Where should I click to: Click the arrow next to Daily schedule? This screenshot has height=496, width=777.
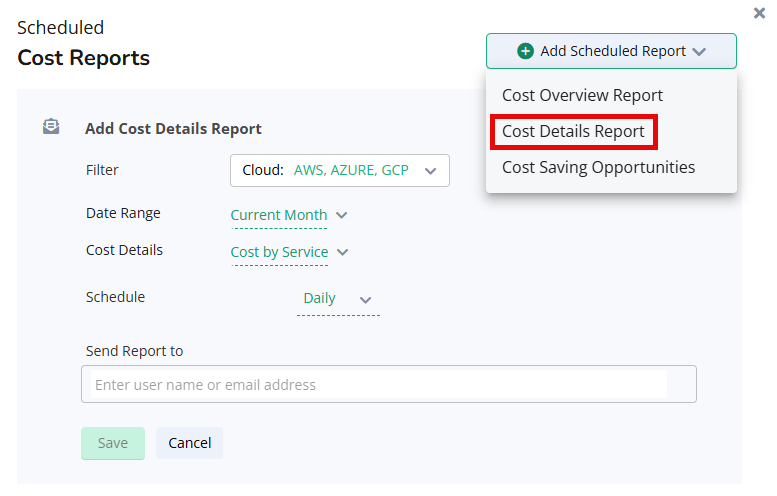[365, 299]
